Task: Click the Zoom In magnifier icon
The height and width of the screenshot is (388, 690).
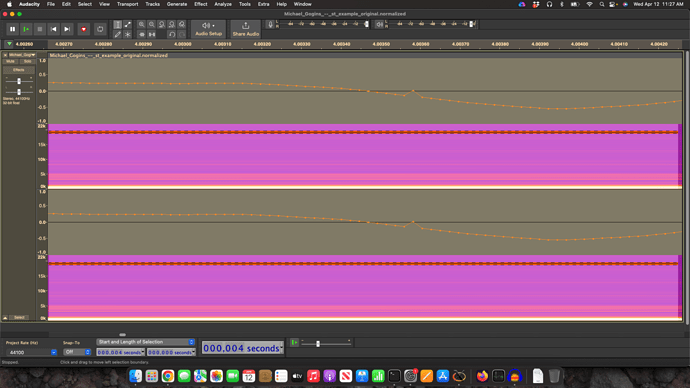Action: pos(141,25)
